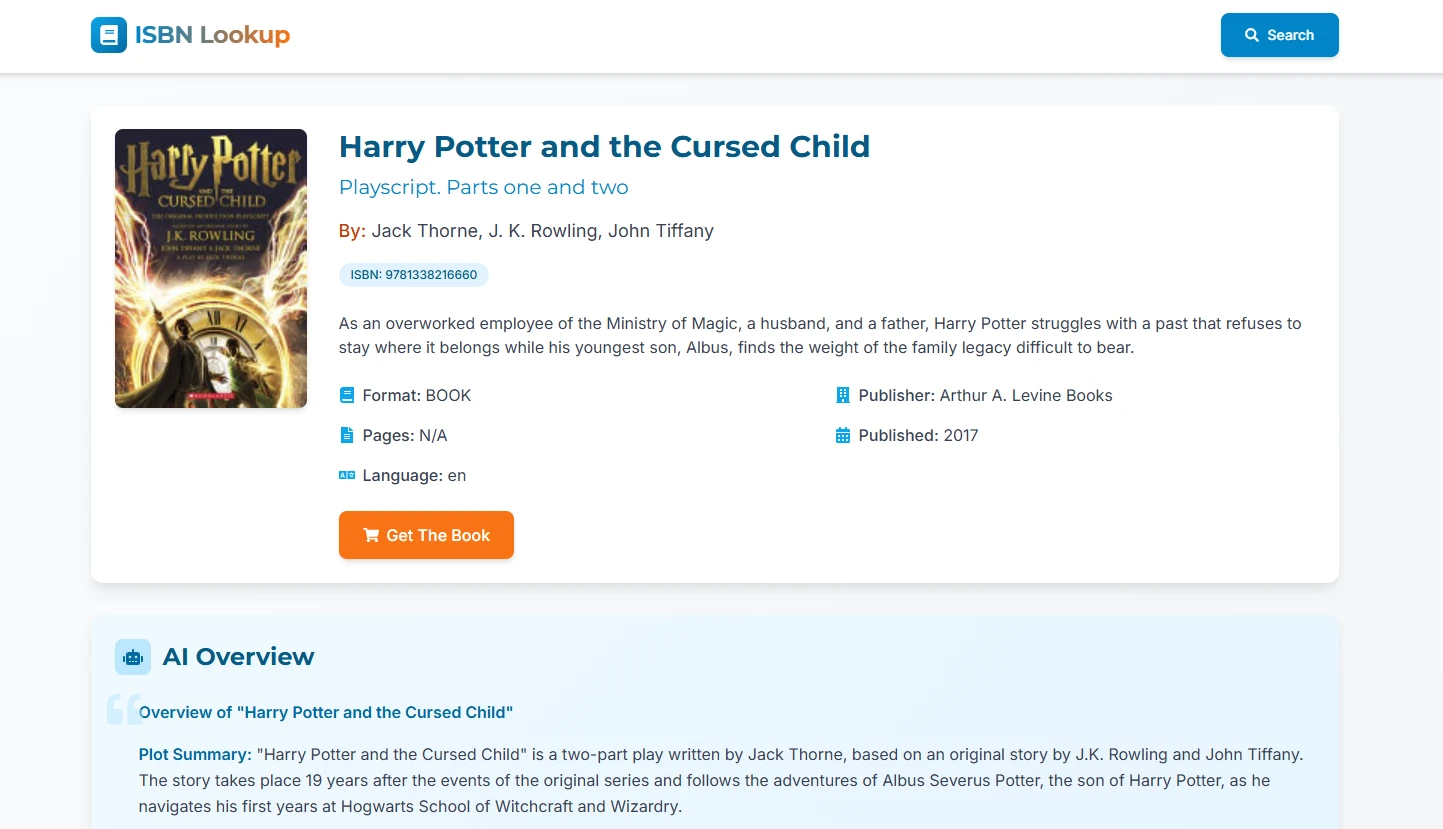Click the AI Overview heading
1443x829 pixels.
[x=238, y=657]
